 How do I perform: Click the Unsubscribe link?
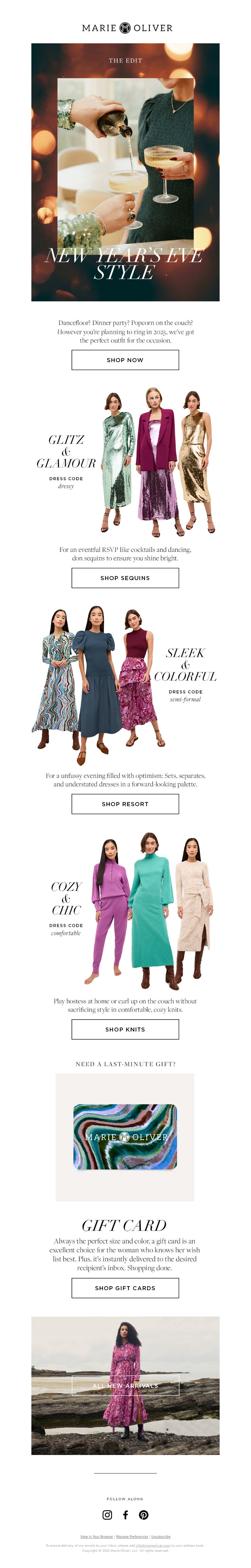[160, 1536]
